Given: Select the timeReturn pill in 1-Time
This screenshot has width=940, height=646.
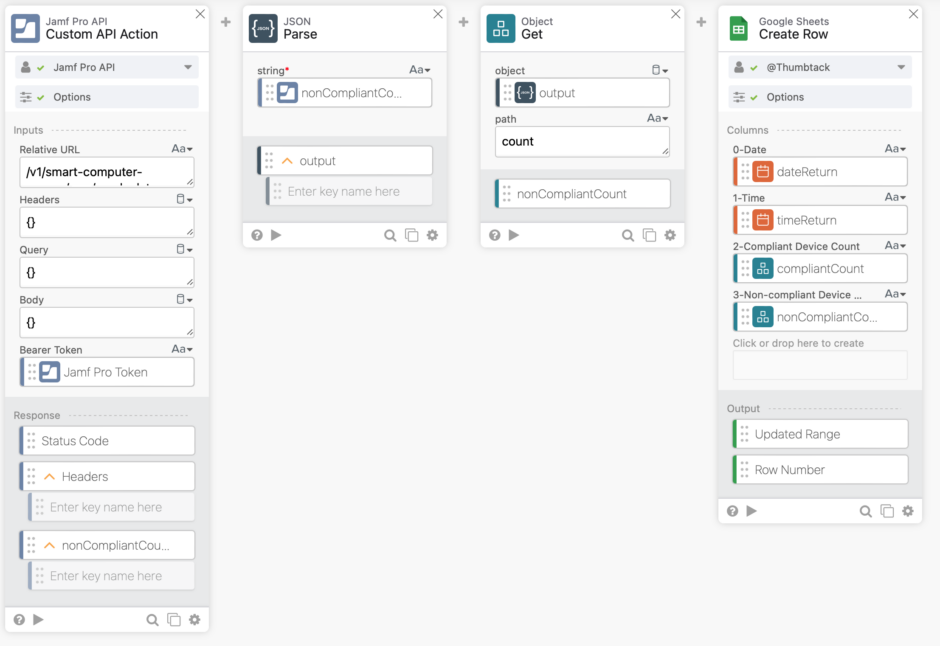Looking at the screenshot, I should click(820, 221).
